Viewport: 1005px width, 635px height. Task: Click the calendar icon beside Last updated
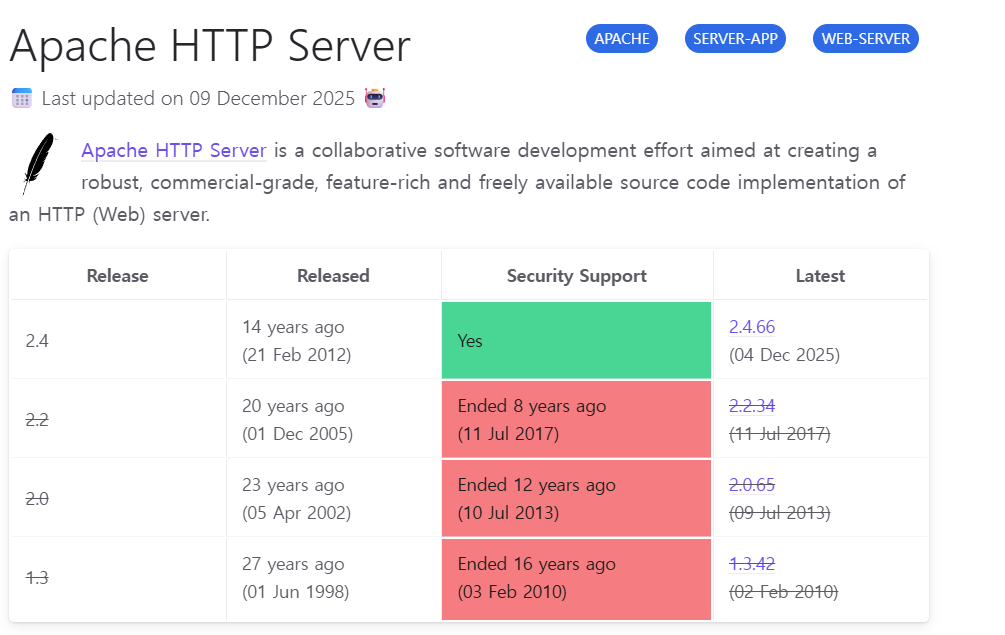pos(21,98)
